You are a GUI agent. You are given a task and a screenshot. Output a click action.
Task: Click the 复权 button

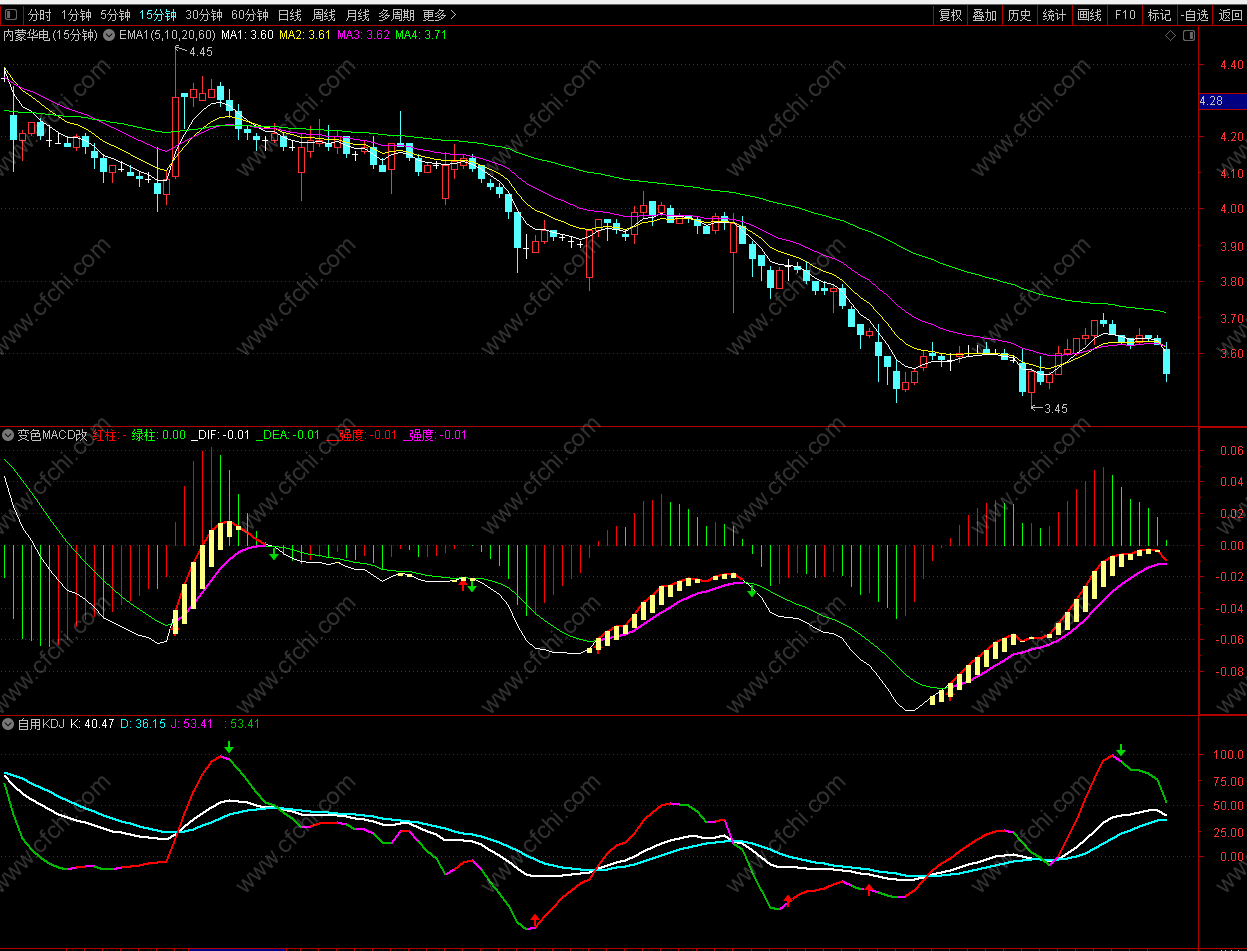pos(950,15)
